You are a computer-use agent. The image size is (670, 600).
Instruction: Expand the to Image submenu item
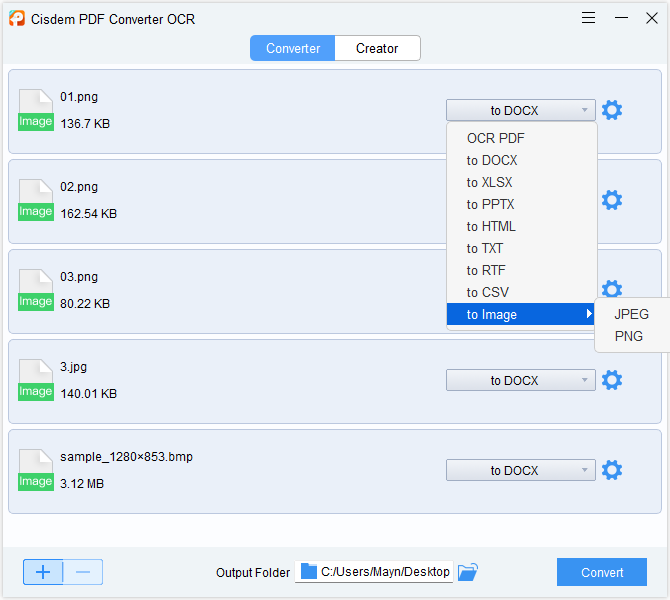(521, 314)
